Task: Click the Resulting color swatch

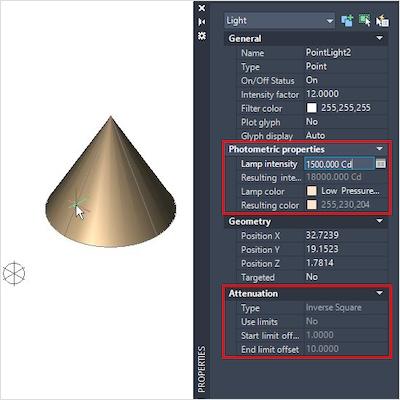Action: tap(311, 205)
